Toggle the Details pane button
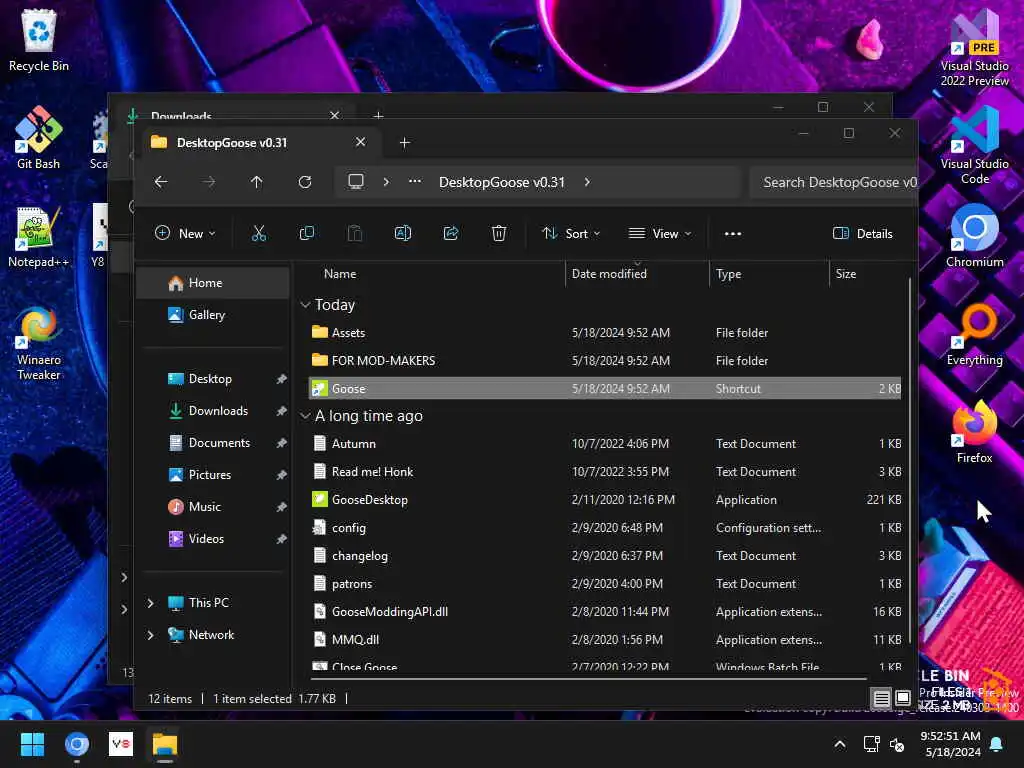 (x=863, y=233)
